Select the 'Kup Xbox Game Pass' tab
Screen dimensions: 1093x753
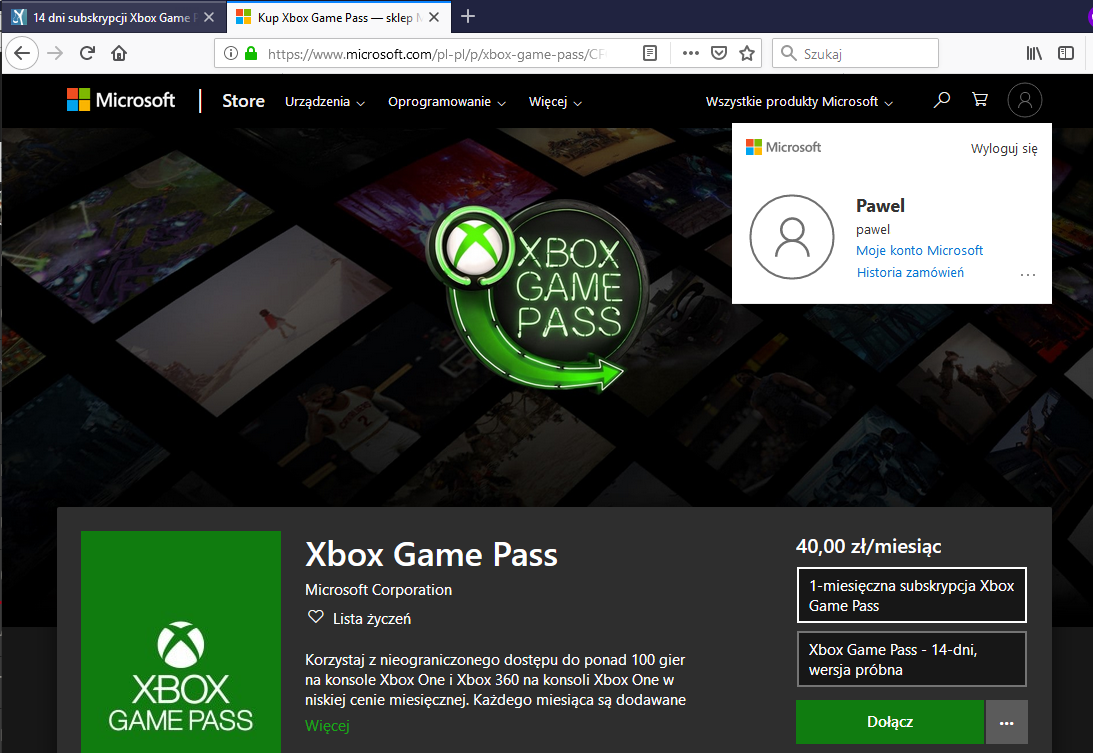coord(338,17)
